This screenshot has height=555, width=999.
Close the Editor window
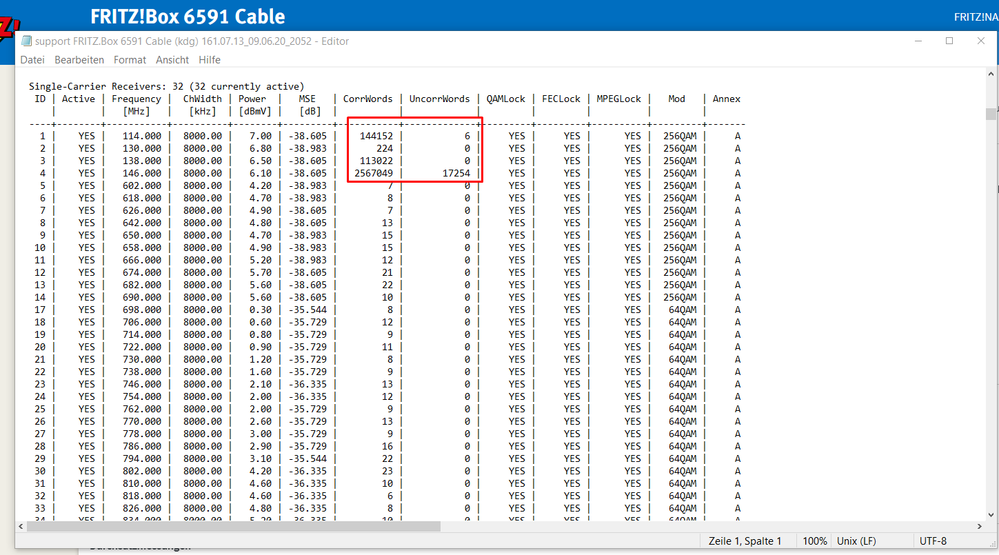(981, 41)
